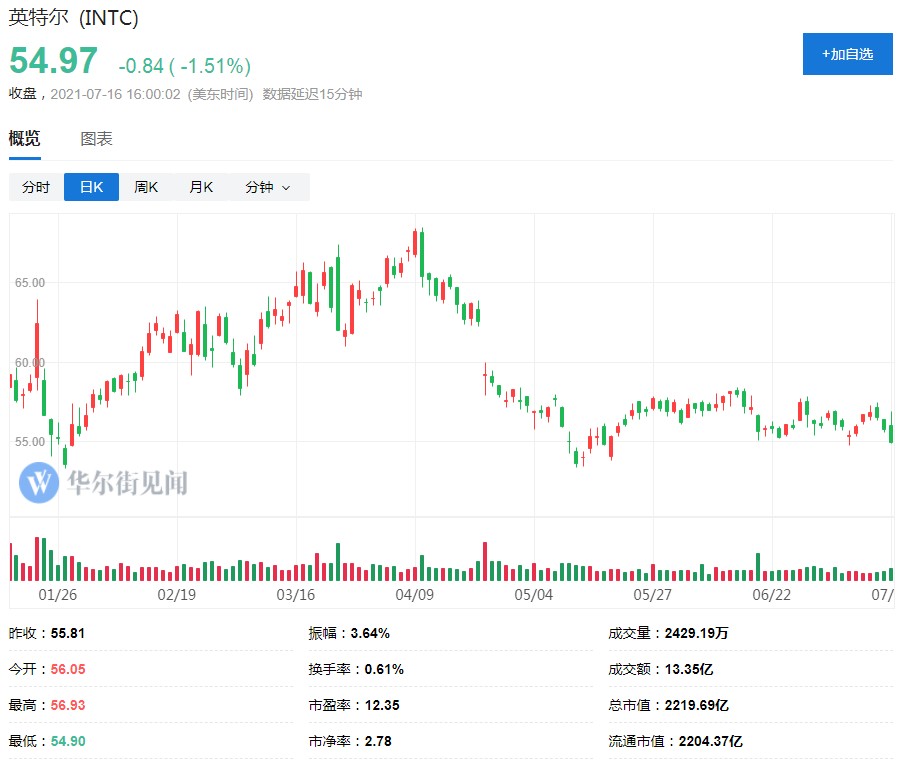Click the 总市值 value 2219.69亿
Image resolution: width=901 pixels, height=762 pixels.
[697, 705]
